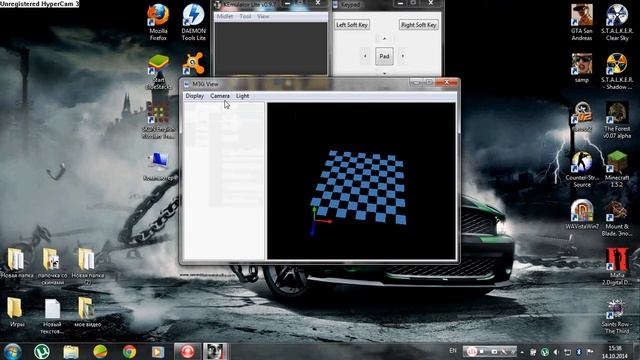Screen dimensions: 640x360
Task: Switch to the red HyperCam taskbar button
Action: (x=187, y=351)
